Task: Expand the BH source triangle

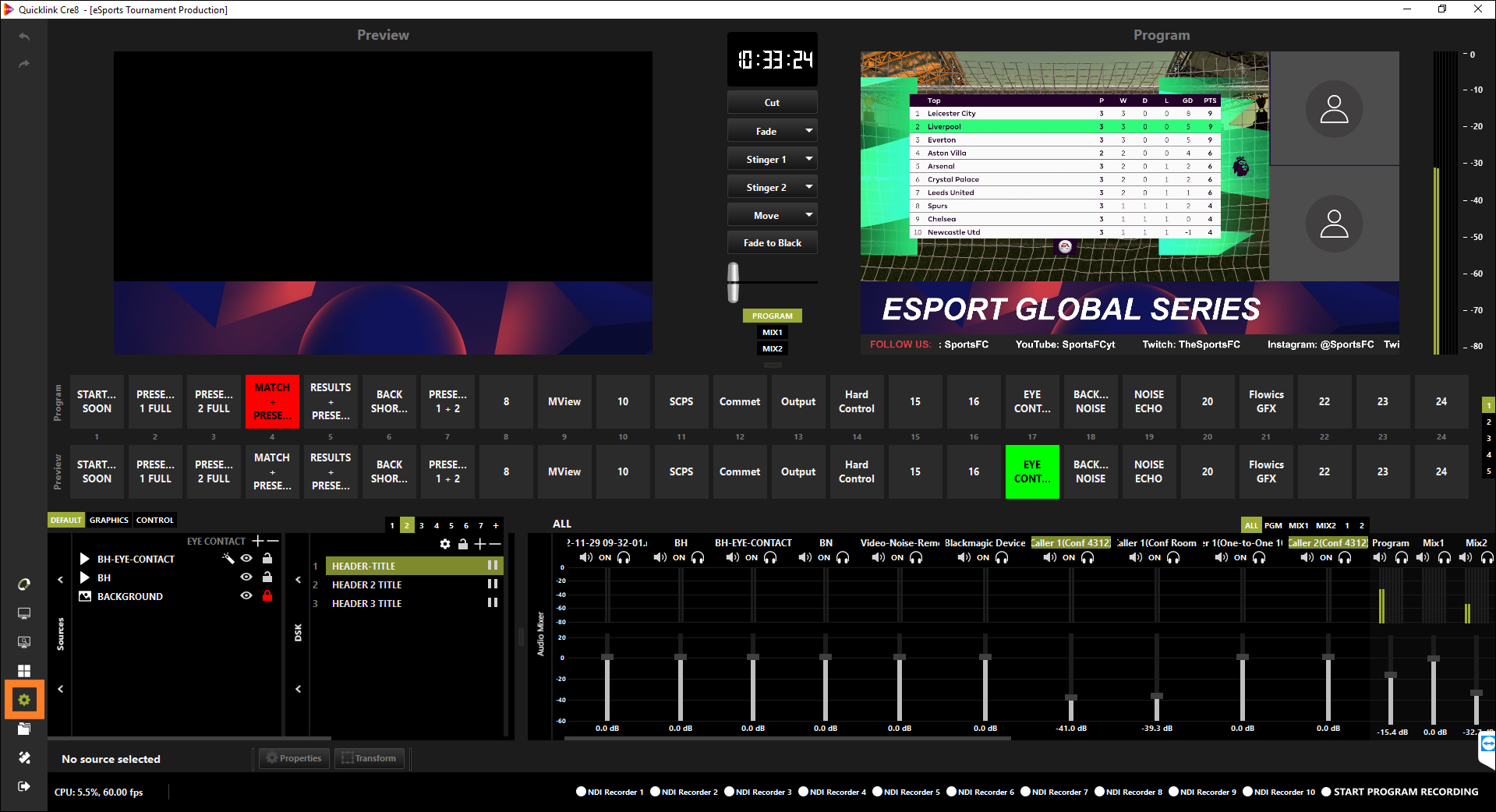Action: (x=84, y=577)
